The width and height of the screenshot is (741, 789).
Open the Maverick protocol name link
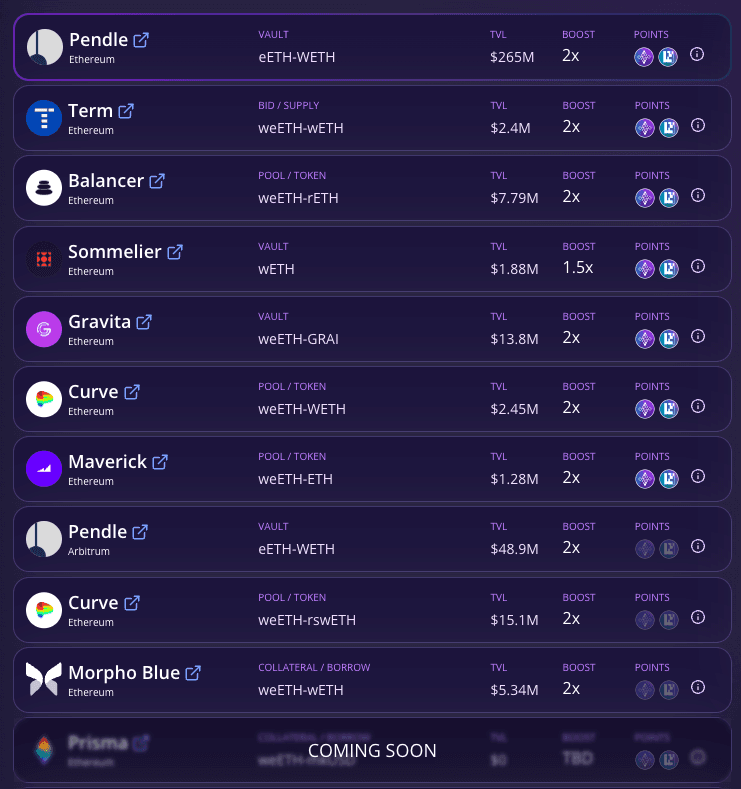(107, 462)
